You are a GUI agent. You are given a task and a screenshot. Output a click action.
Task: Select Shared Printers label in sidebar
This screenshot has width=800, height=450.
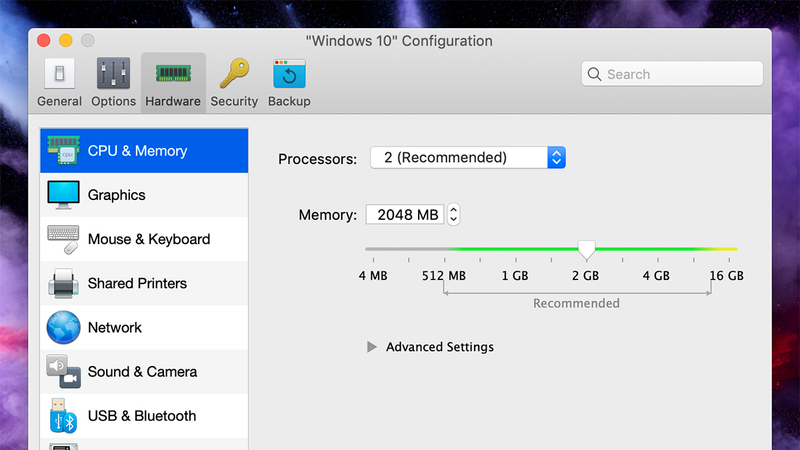coord(137,283)
